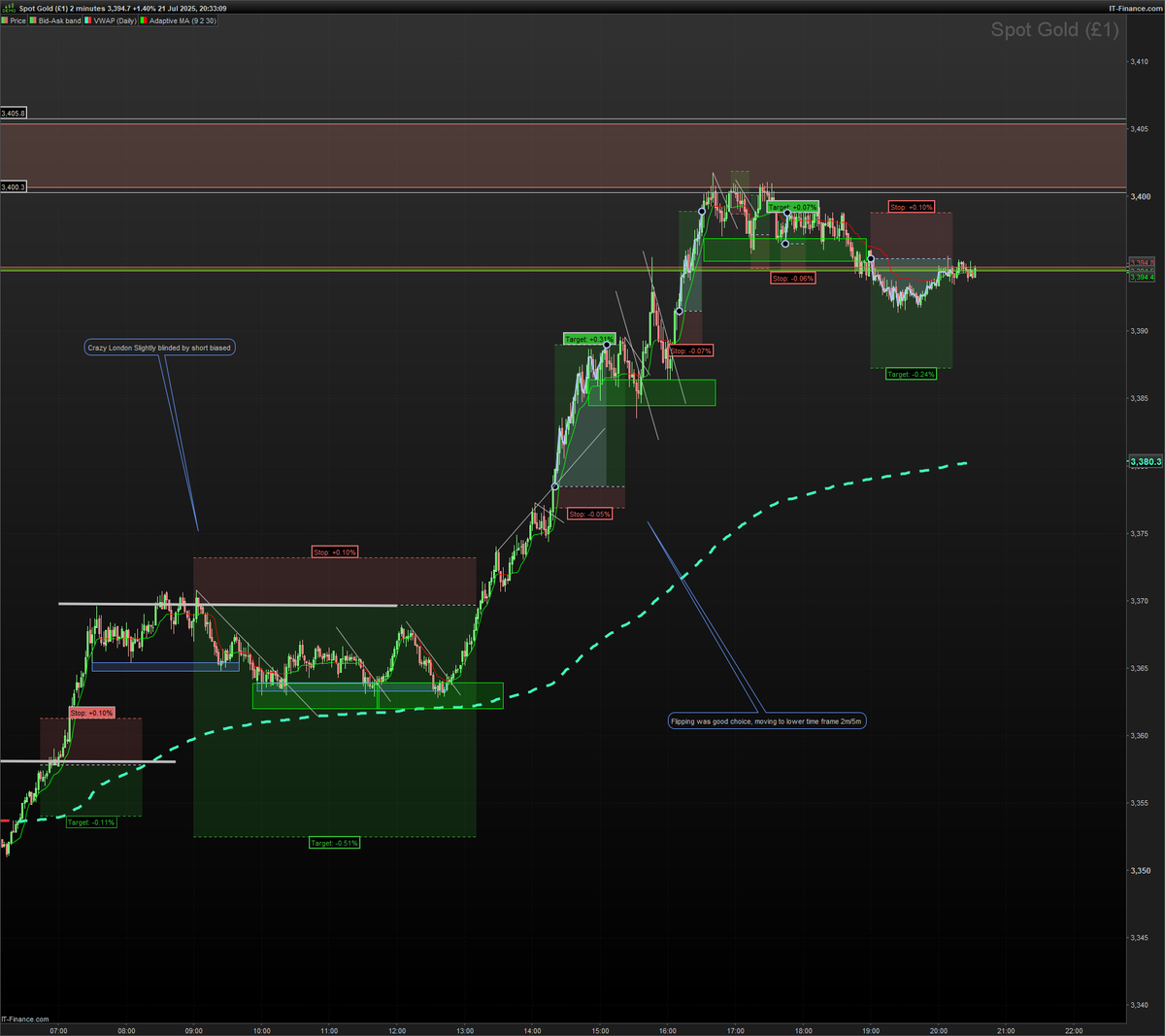1165x1036 pixels.
Task: Click the 3,380.3 VWAP value tag on price axis
Action: click(x=1146, y=462)
